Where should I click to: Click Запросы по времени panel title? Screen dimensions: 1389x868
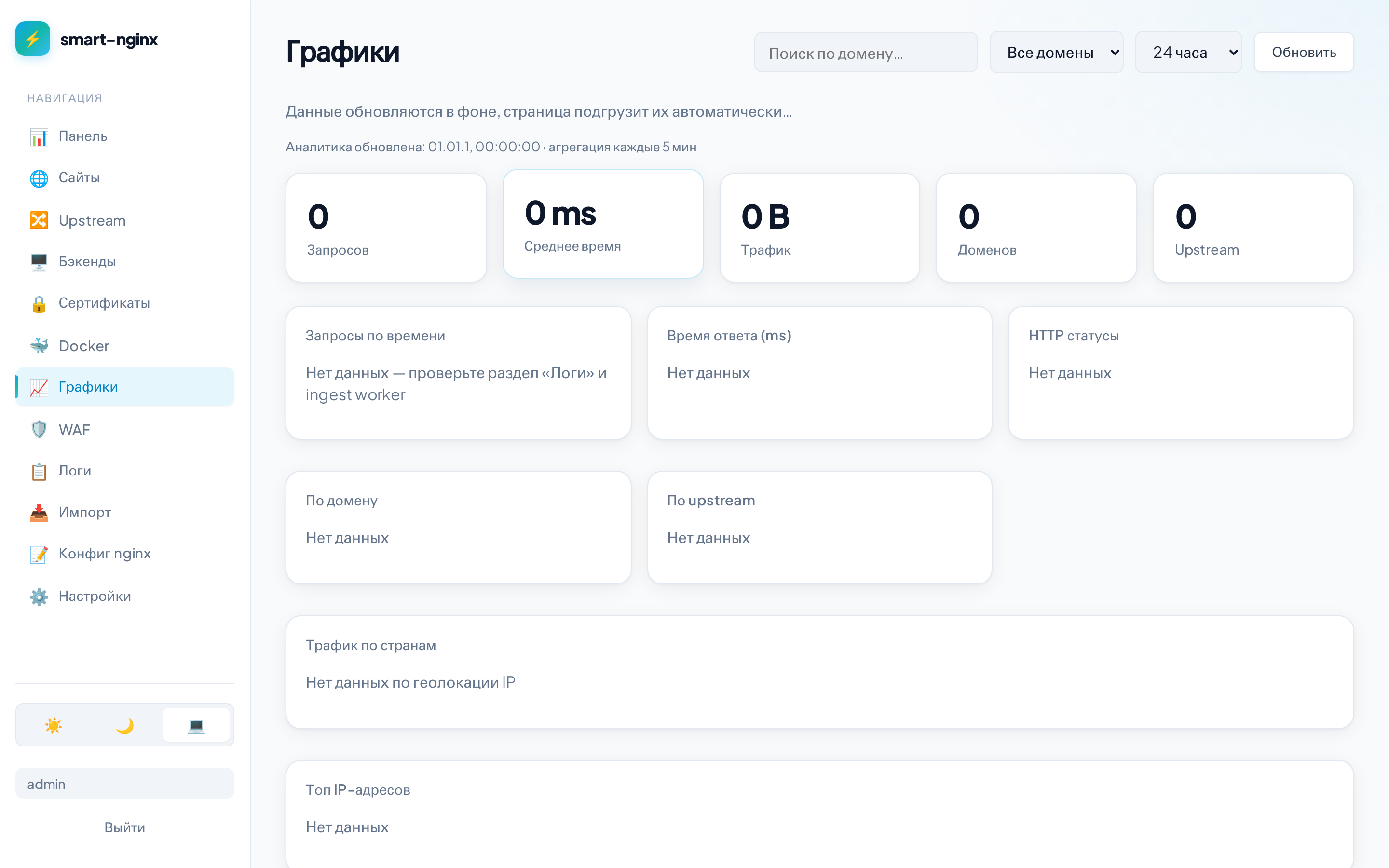click(x=375, y=336)
